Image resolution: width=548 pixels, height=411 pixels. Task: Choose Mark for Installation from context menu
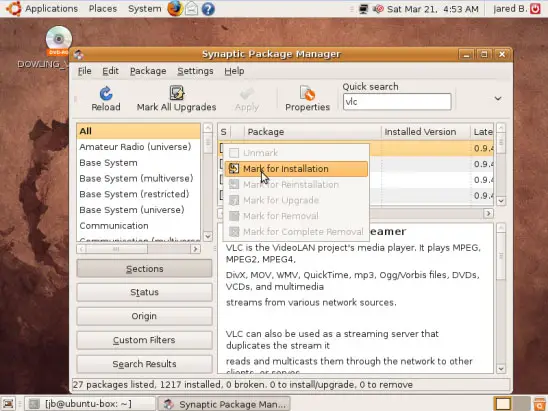click(x=296, y=169)
